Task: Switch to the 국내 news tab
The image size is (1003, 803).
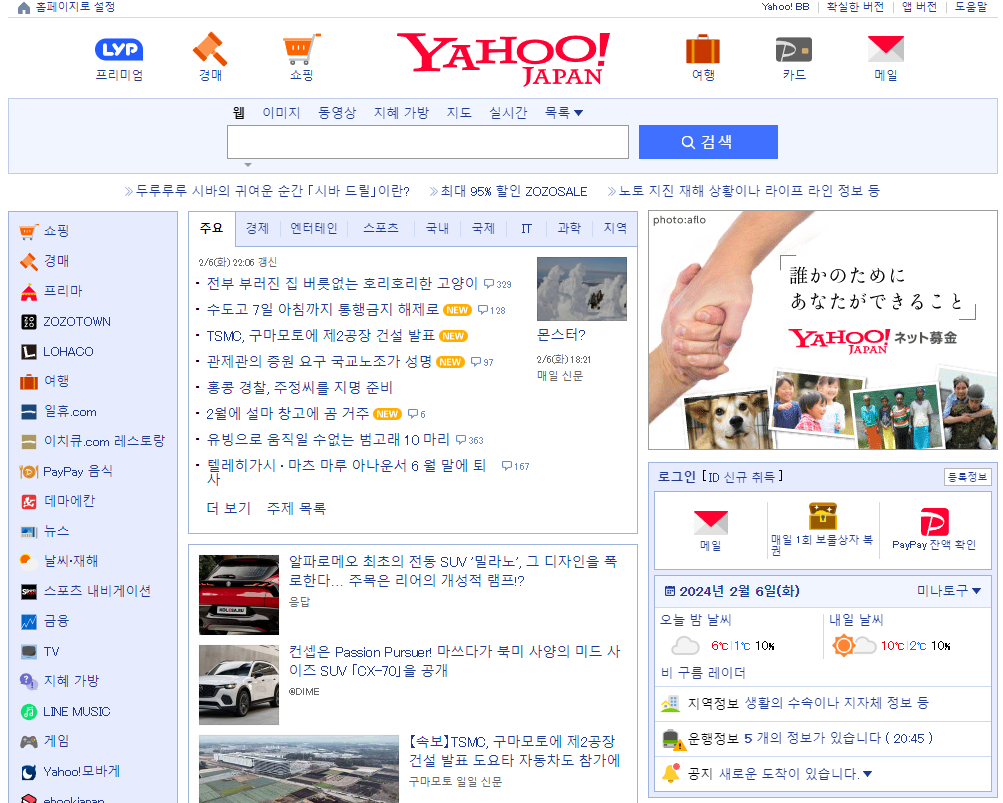Action: 437,228
